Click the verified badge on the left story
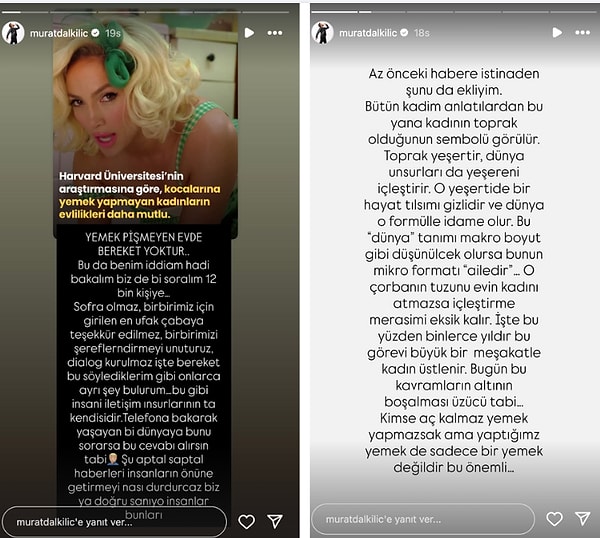Screen dimensions: 600x538 click(96, 33)
